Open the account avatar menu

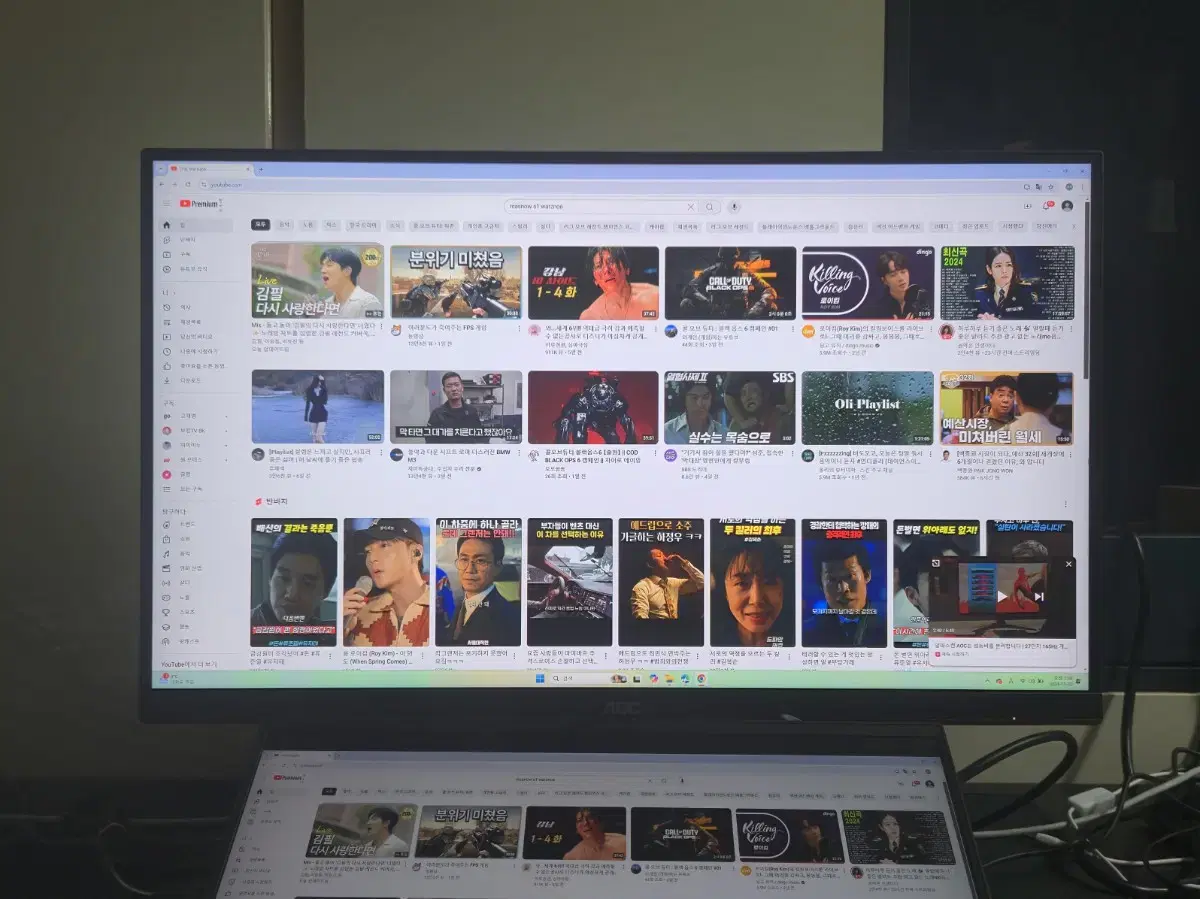click(1067, 206)
